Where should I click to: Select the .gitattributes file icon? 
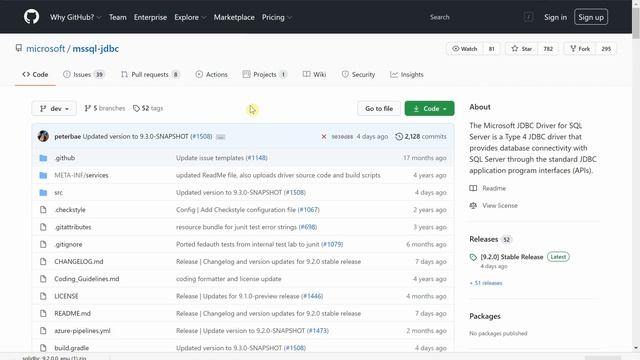click(x=43, y=227)
